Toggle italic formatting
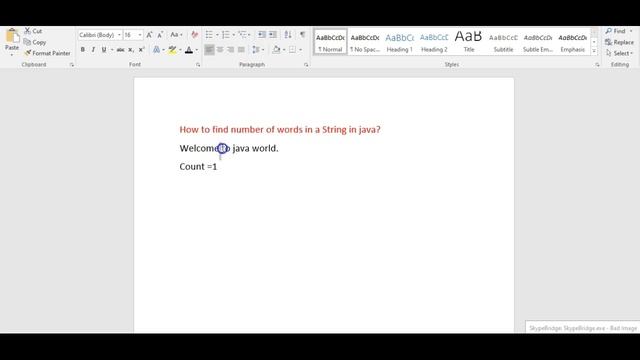This screenshot has width=640, height=360. click(93, 50)
